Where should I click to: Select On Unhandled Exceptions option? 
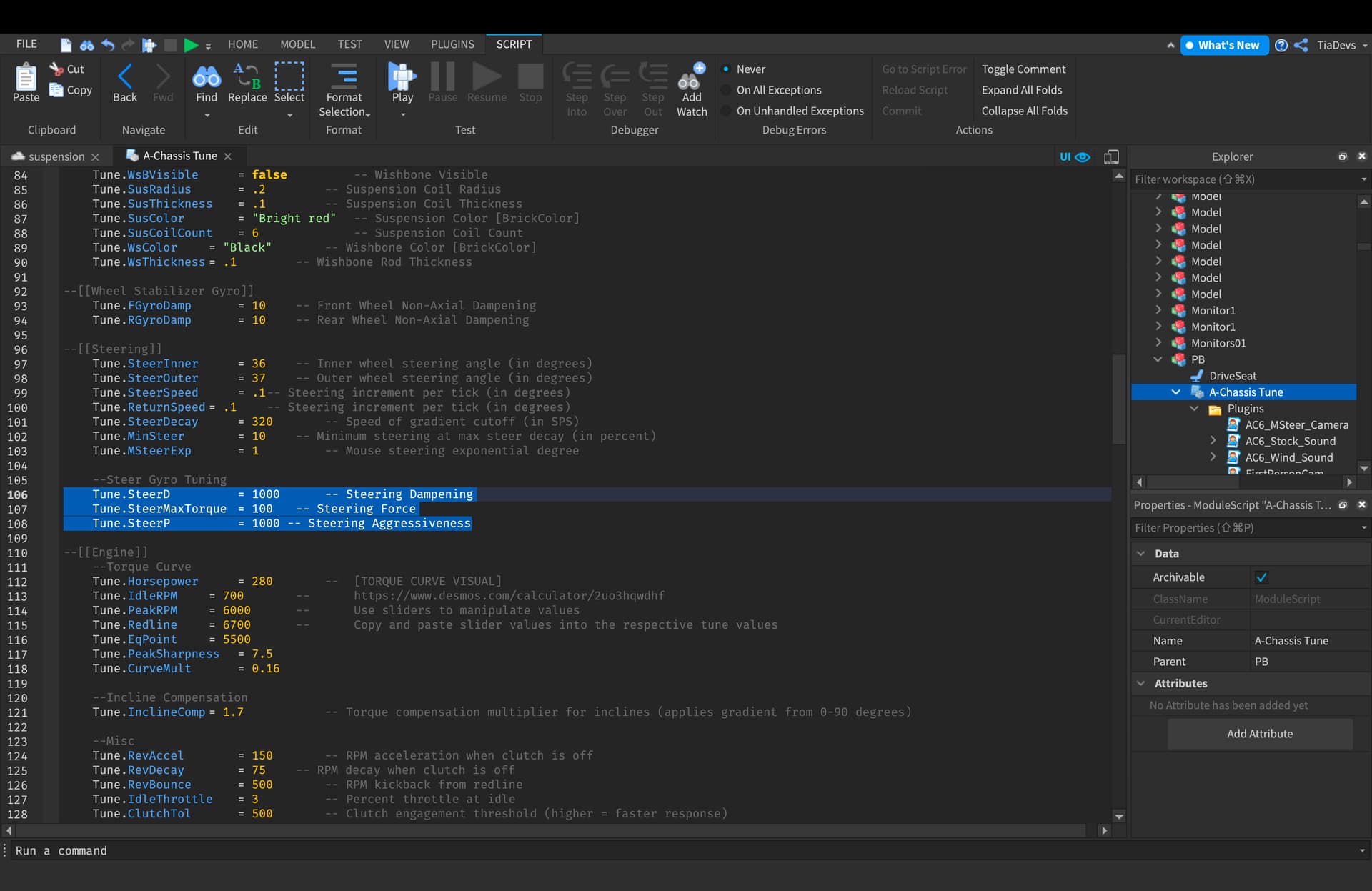(792, 111)
